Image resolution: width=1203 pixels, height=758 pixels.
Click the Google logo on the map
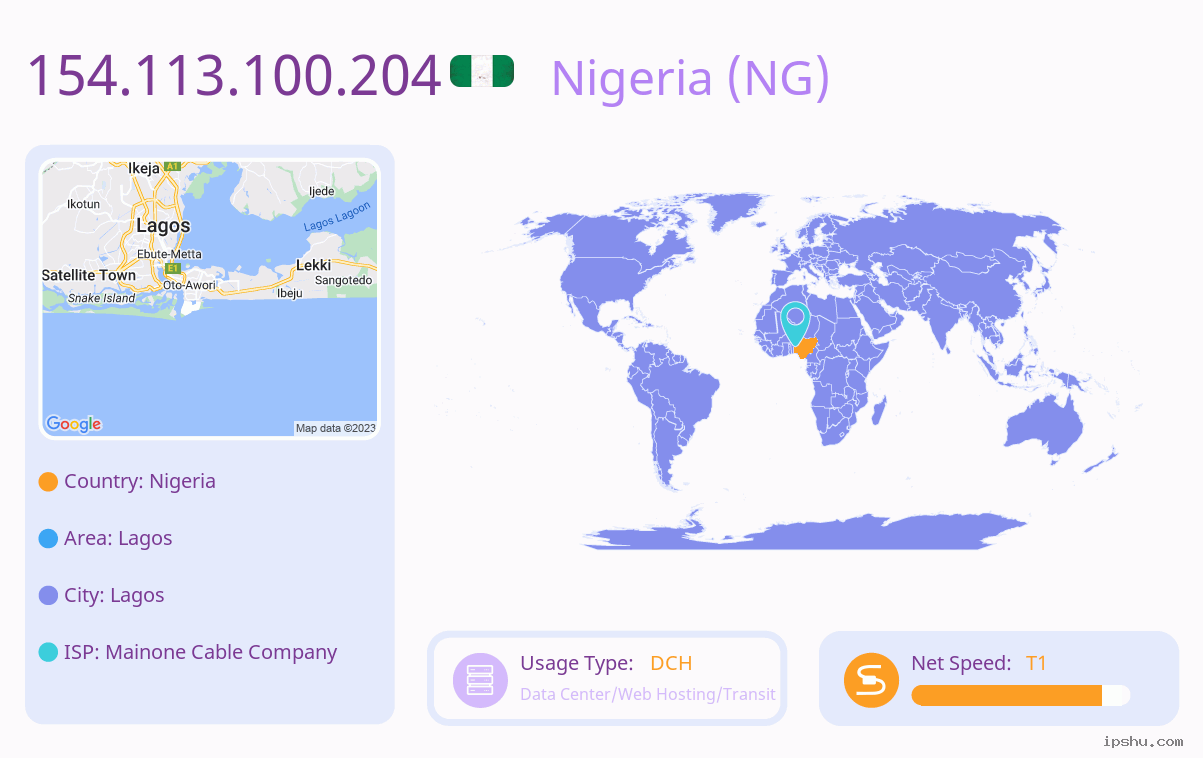[74, 424]
